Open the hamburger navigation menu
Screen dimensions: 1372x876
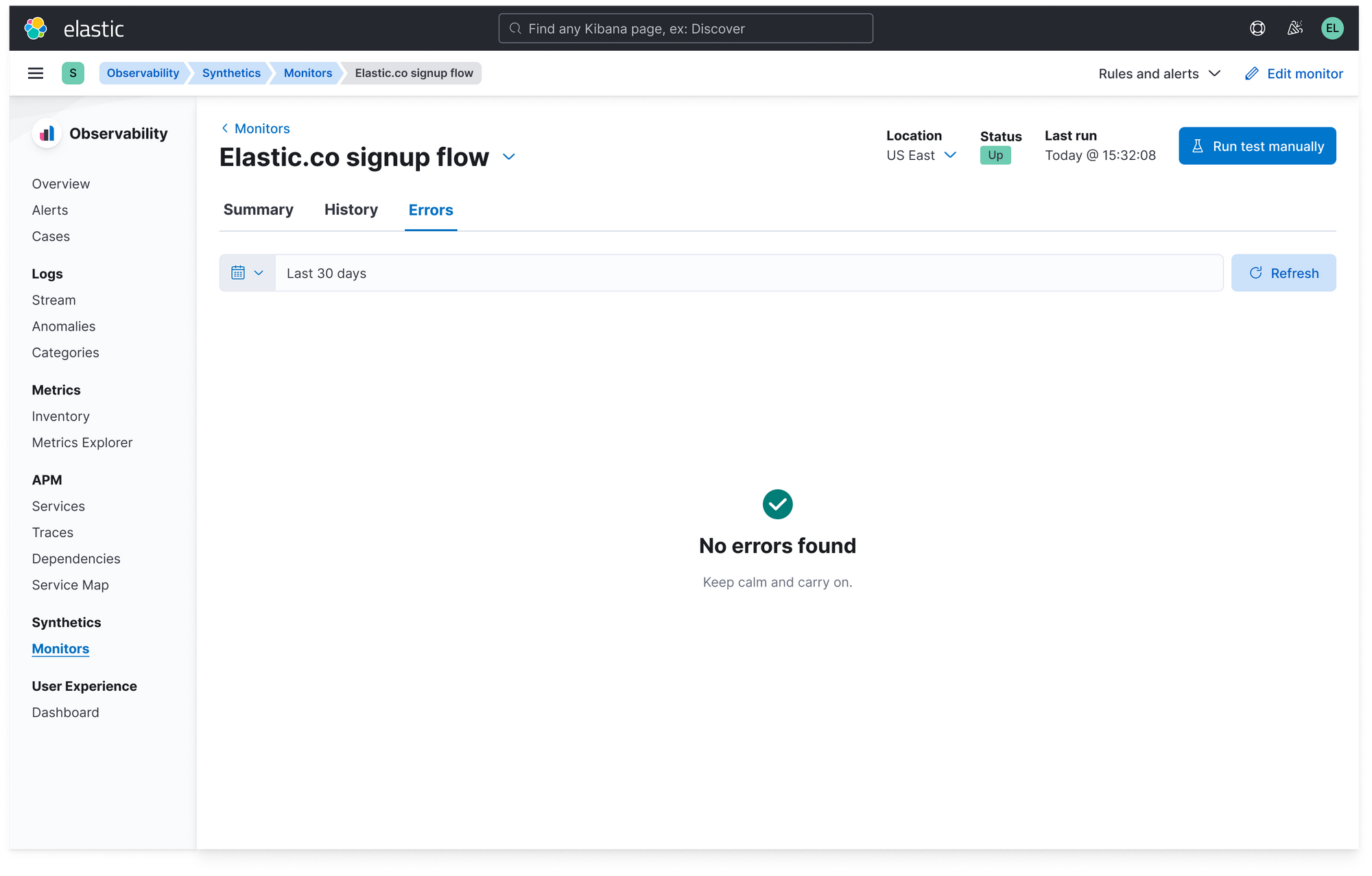[35, 73]
